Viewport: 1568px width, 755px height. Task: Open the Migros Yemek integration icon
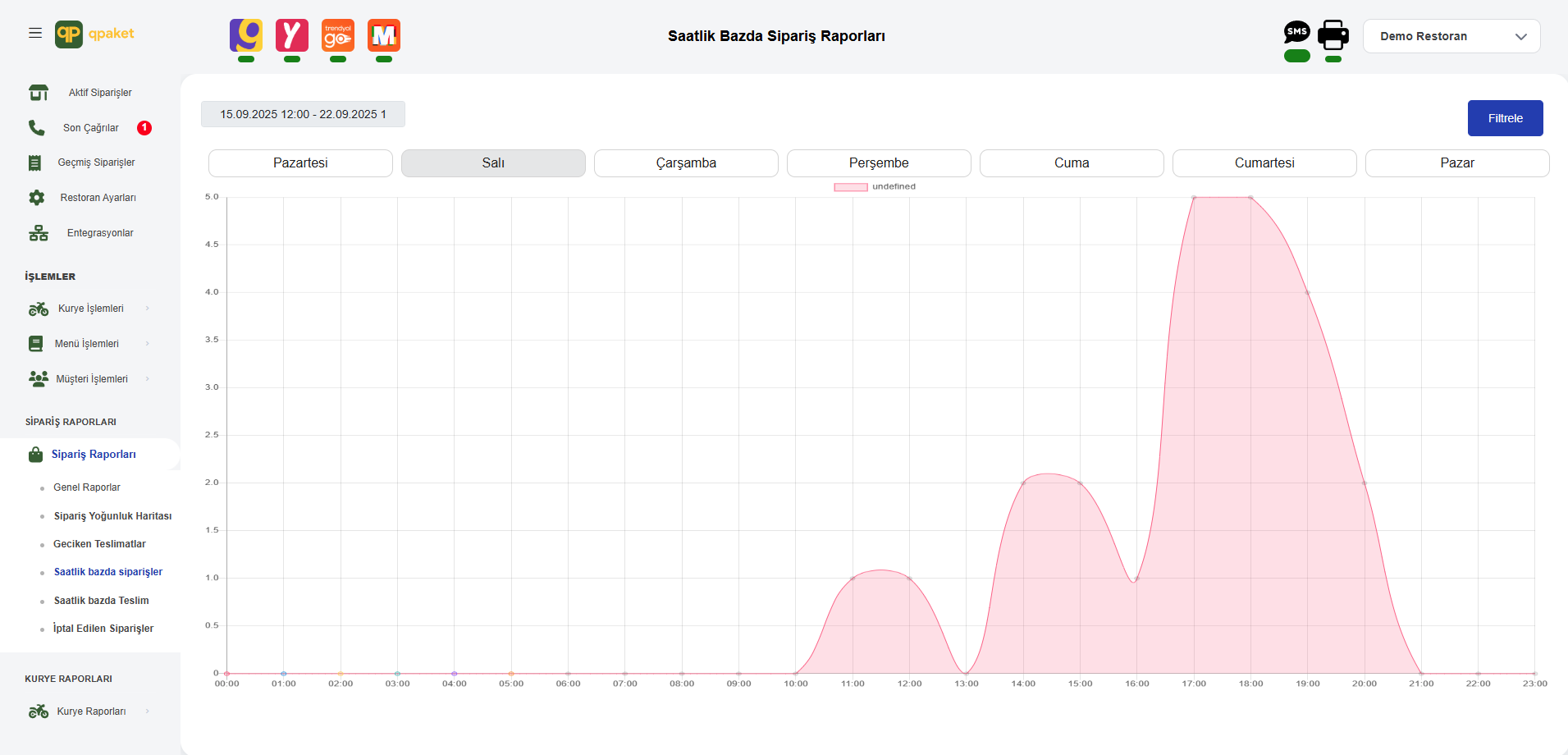click(384, 35)
